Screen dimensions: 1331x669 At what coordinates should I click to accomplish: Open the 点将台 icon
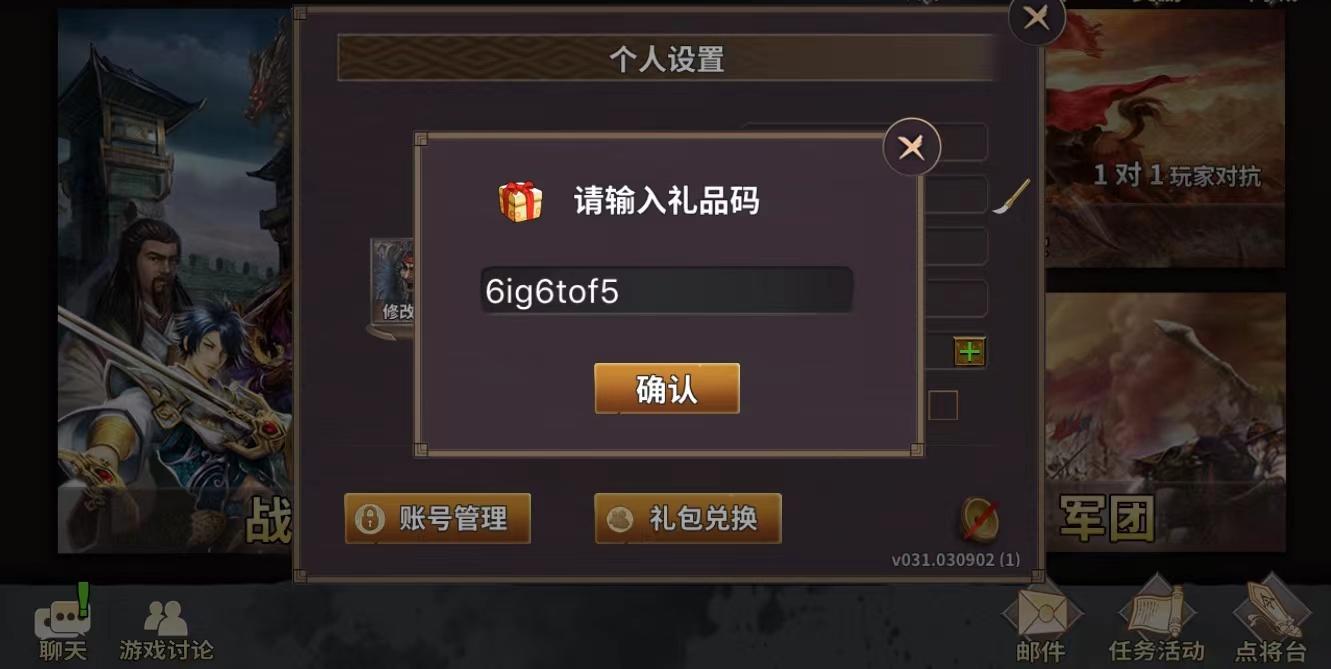point(1272,622)
